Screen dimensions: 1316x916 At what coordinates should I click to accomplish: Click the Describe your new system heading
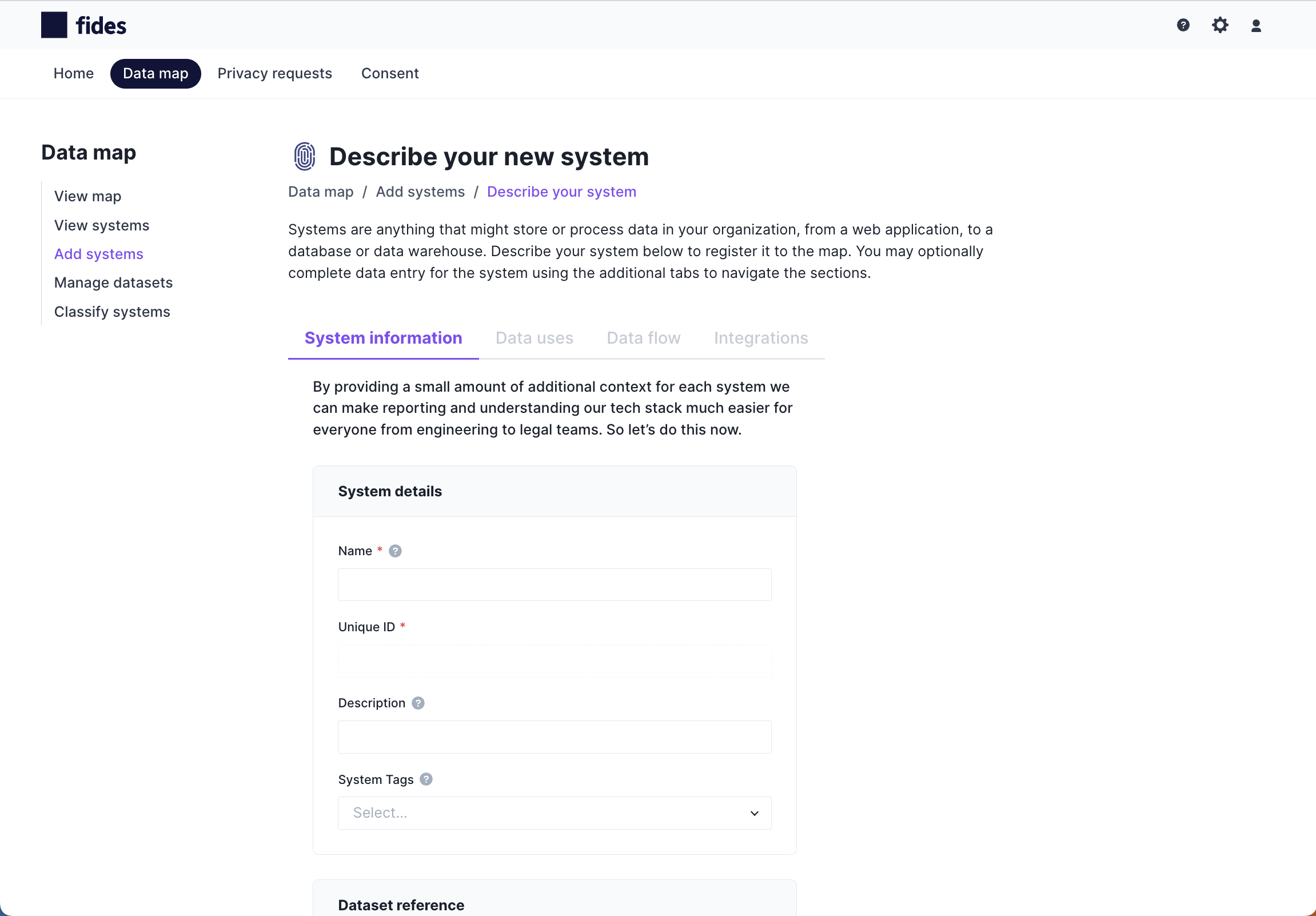(x=489, y=157)
